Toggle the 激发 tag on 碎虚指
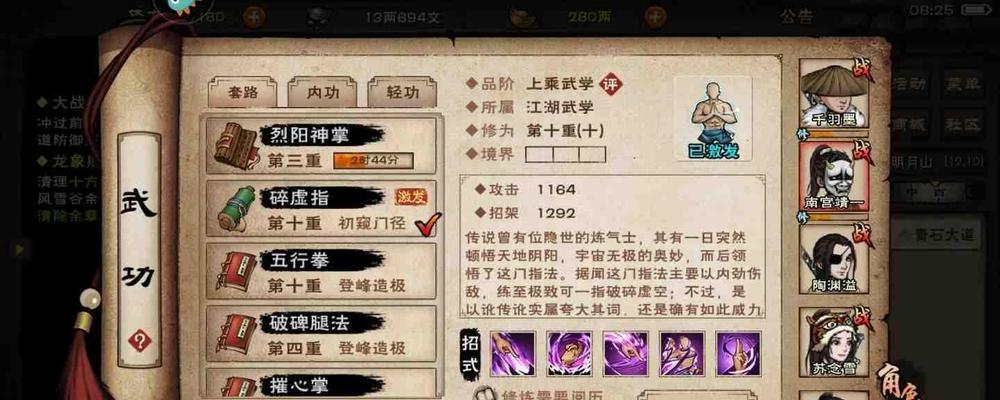The image size is (1000, 400). pos(411,197)
